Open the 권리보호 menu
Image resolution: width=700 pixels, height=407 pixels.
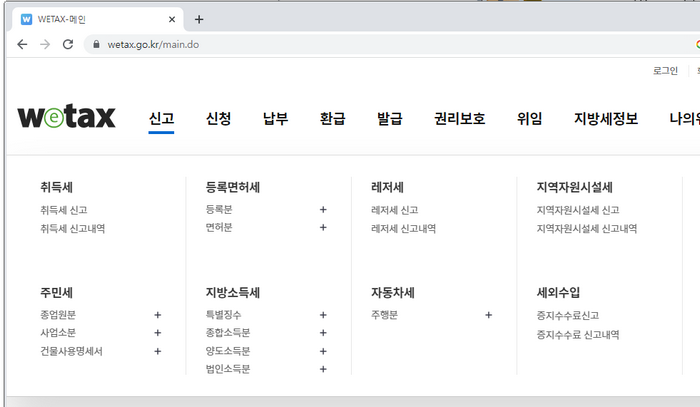tap(460, 119)
